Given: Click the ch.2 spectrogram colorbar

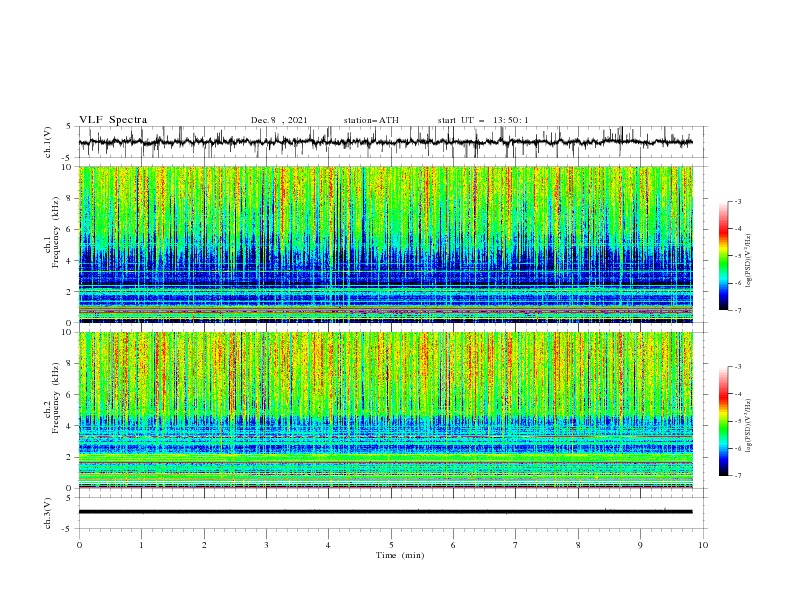Looking at the screenshot, I should 723,421.
